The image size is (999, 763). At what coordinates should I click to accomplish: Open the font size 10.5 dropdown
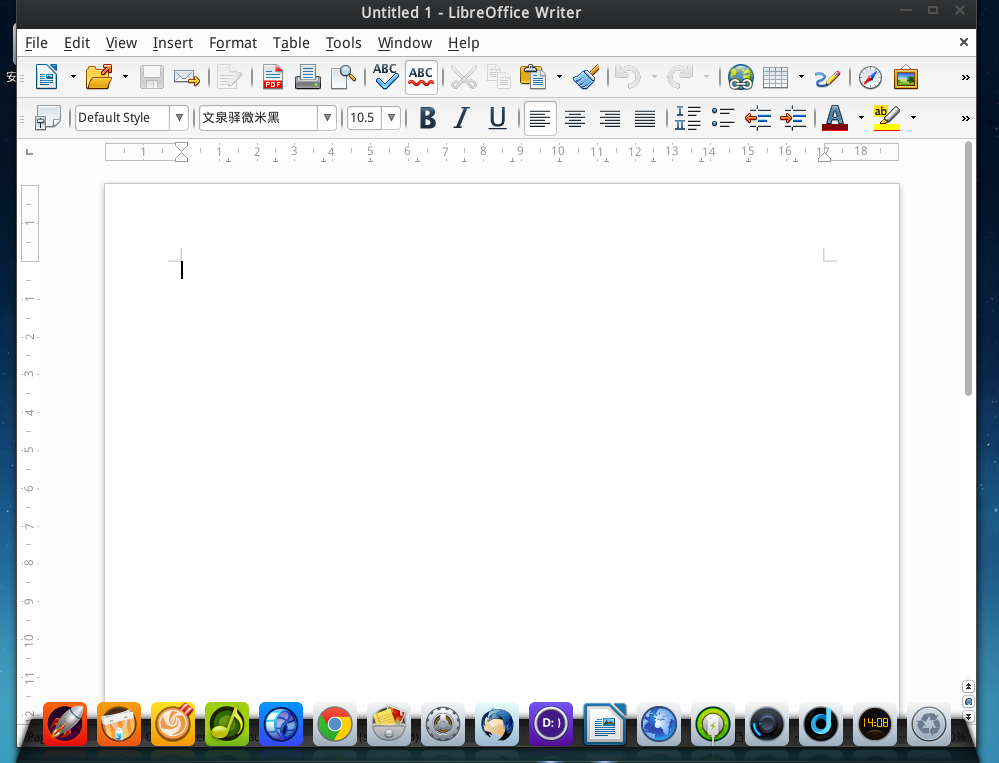391,118
